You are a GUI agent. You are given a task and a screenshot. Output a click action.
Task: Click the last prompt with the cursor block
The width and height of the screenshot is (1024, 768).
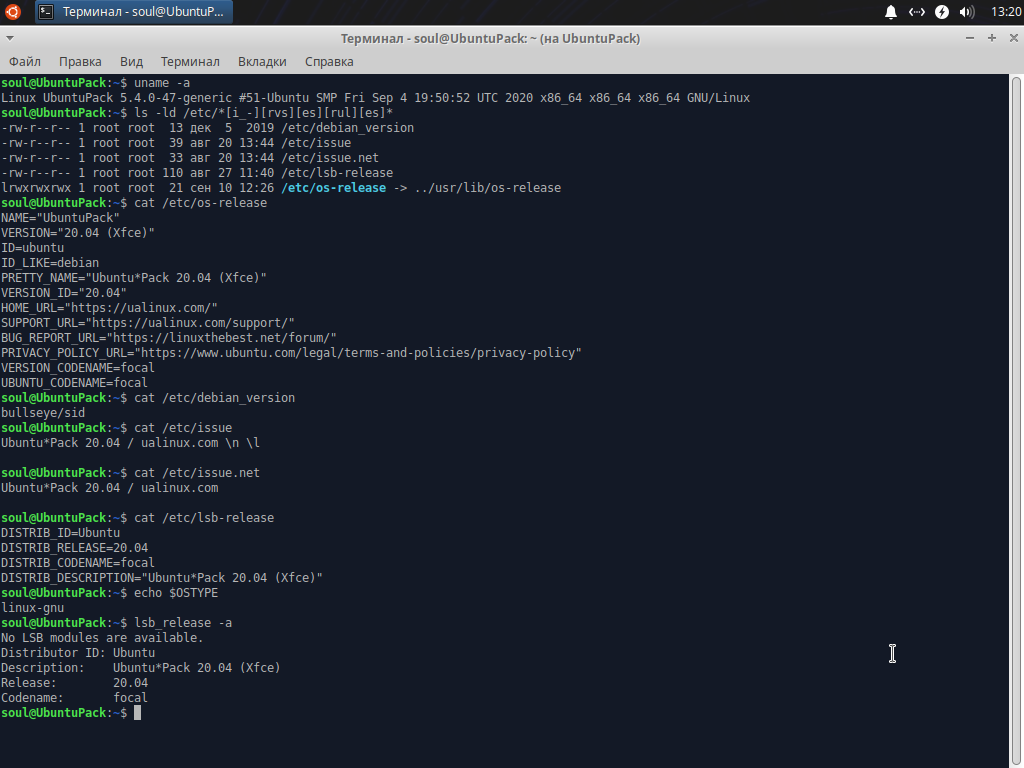(71, 713)
